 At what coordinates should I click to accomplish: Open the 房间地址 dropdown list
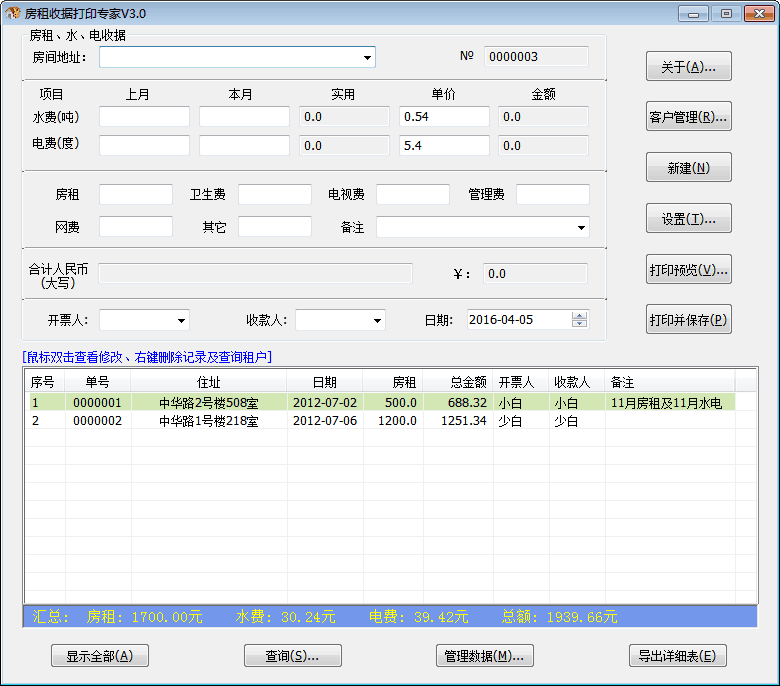tap(367, 58)
